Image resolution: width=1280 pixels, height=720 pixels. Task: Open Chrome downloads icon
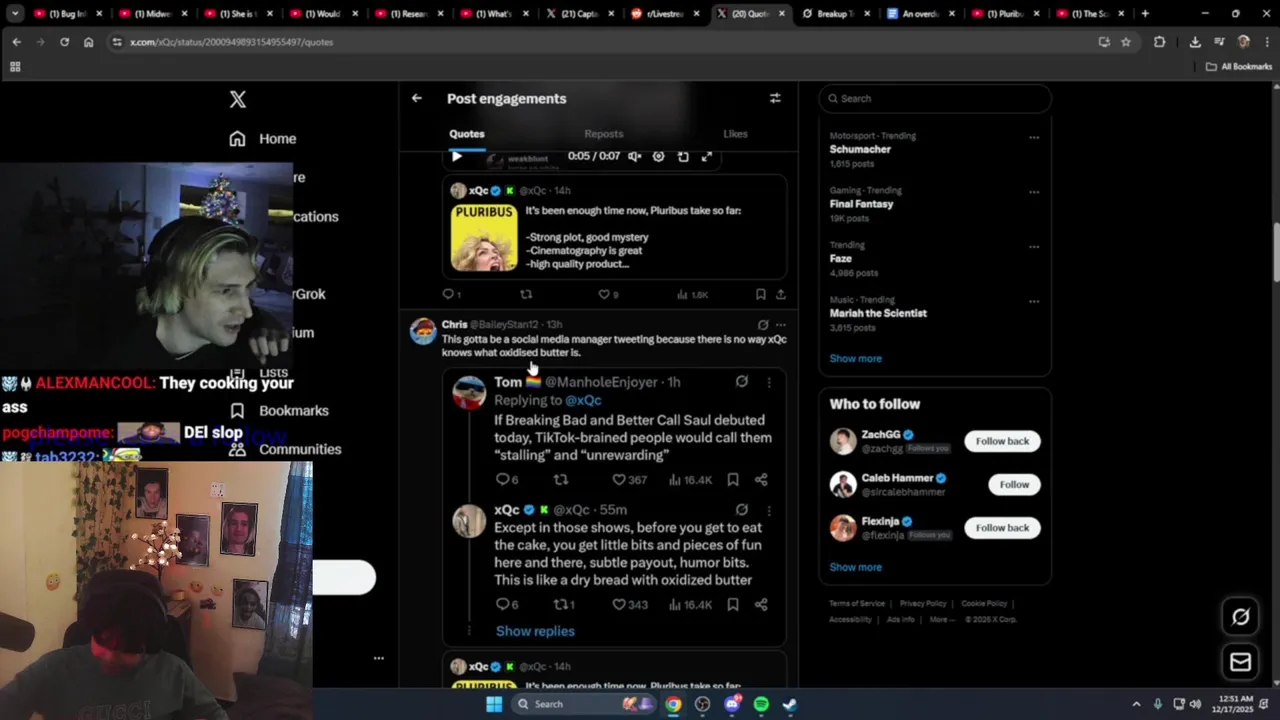pos(1195,42)
